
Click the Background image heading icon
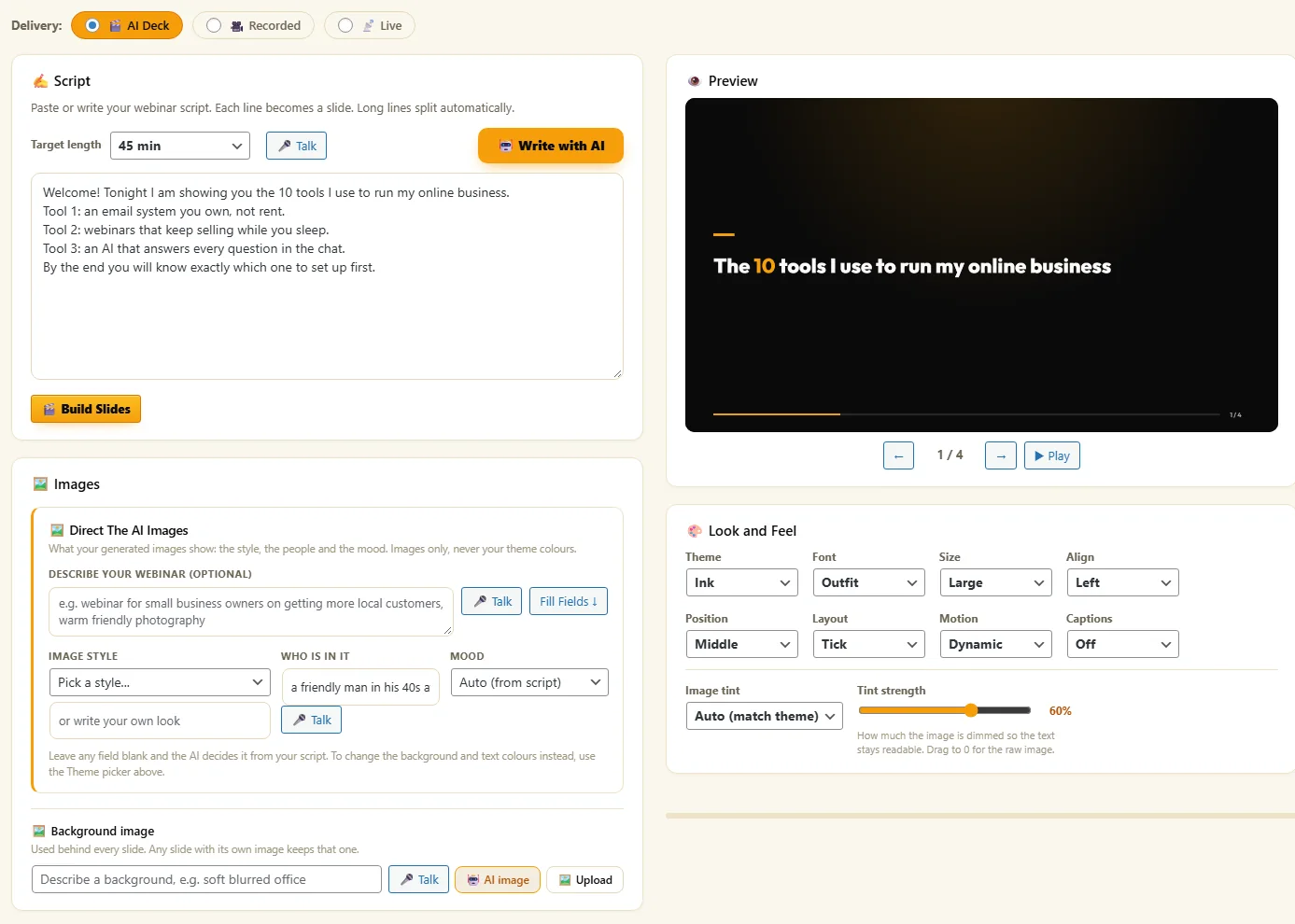click(x=39, y=831)
